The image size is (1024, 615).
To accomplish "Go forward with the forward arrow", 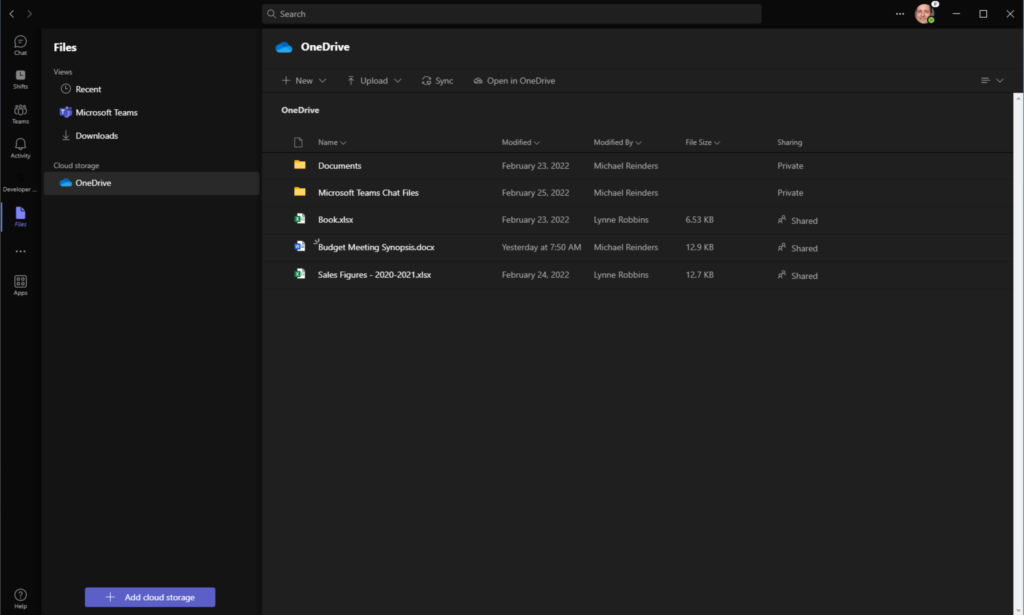I will coord(29,14).
